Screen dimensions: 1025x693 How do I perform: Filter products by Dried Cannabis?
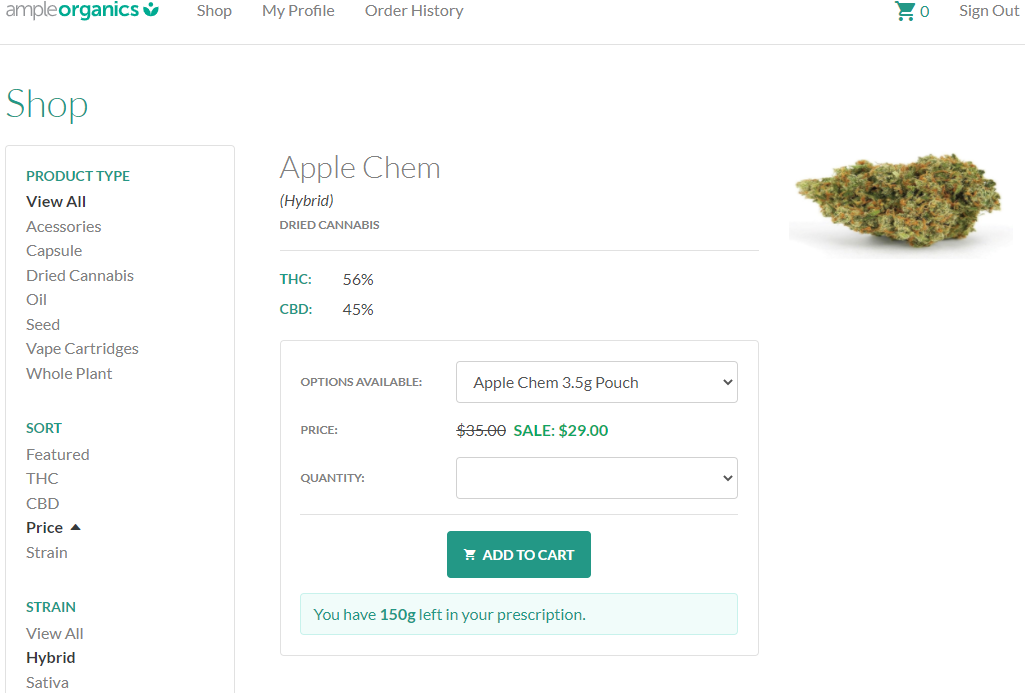(x=80, y=275)
